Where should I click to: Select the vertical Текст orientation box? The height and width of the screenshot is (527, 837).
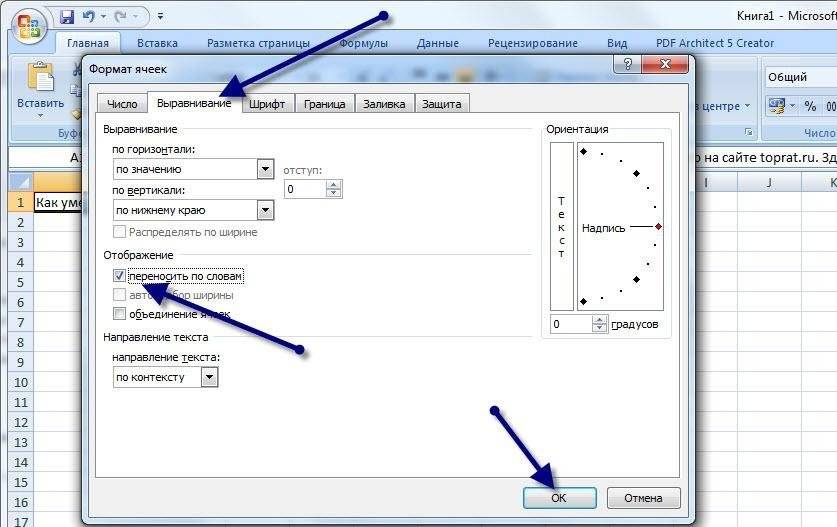coord(561,226)
